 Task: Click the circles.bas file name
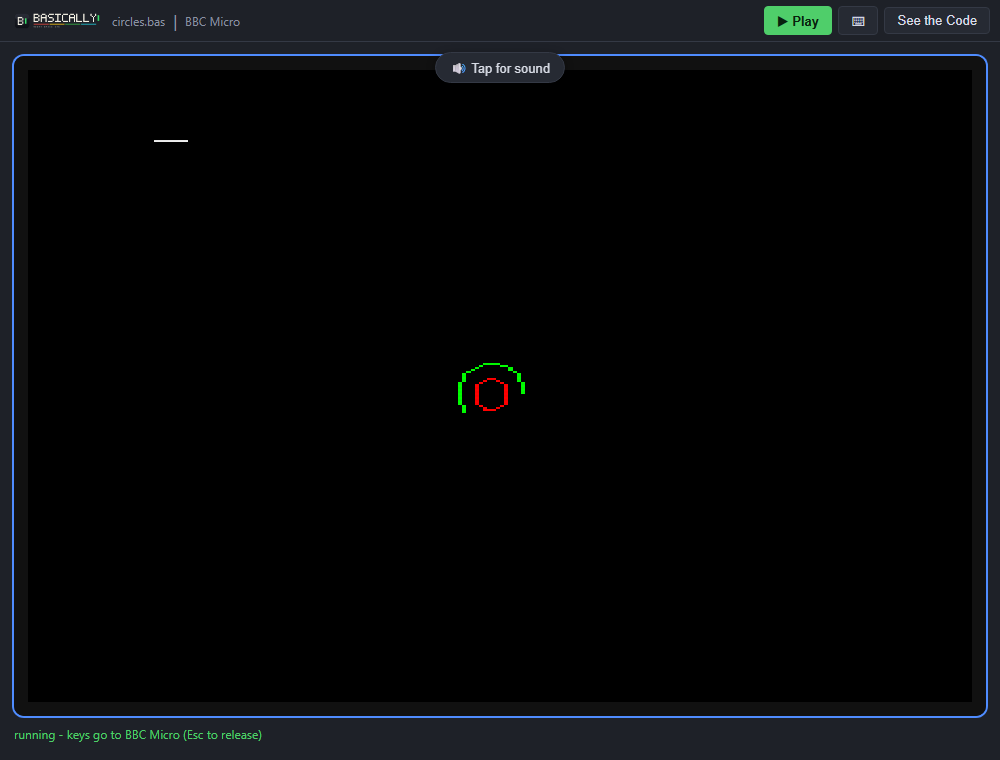138,22
